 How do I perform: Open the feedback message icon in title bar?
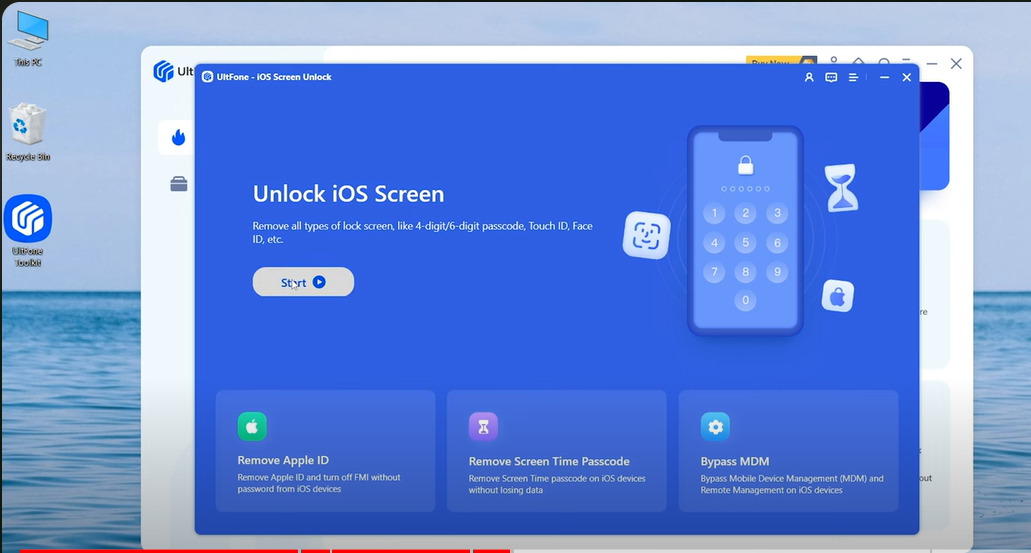[831, 78]
